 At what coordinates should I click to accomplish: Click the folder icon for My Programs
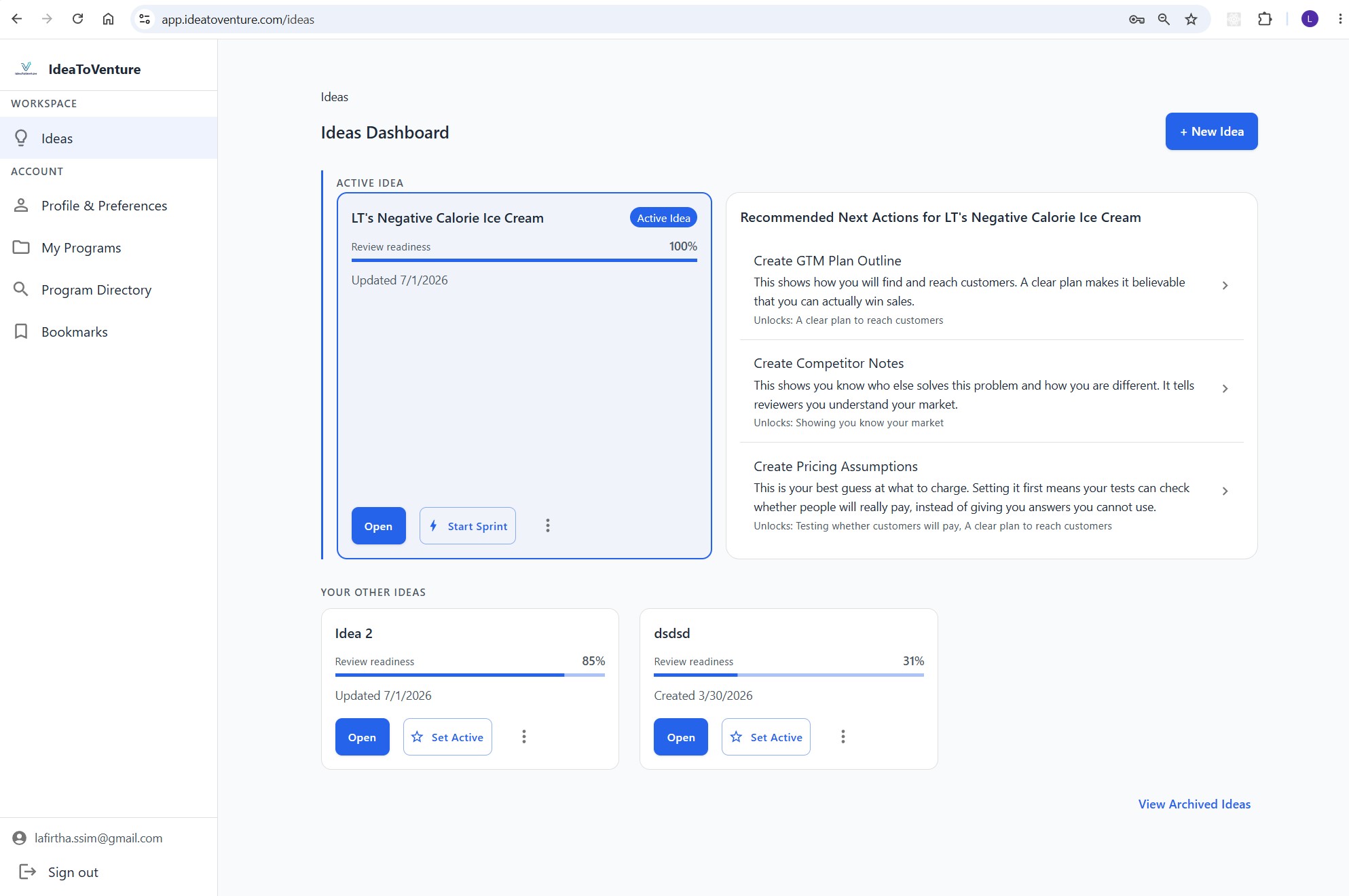[21, 247]
